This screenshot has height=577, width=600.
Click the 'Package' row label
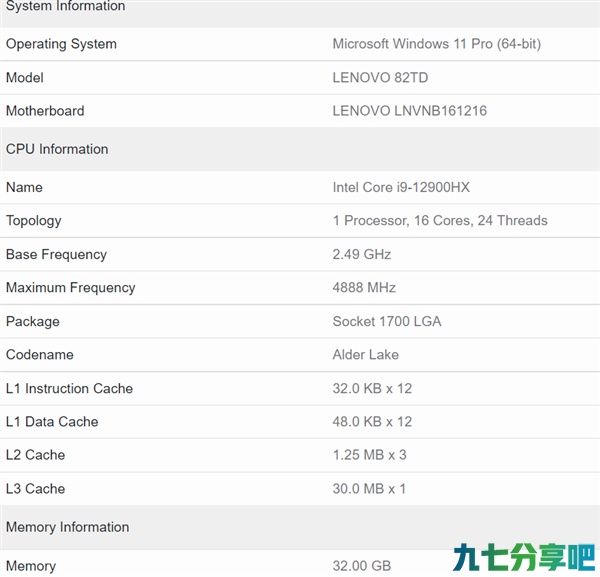point(33,322)
